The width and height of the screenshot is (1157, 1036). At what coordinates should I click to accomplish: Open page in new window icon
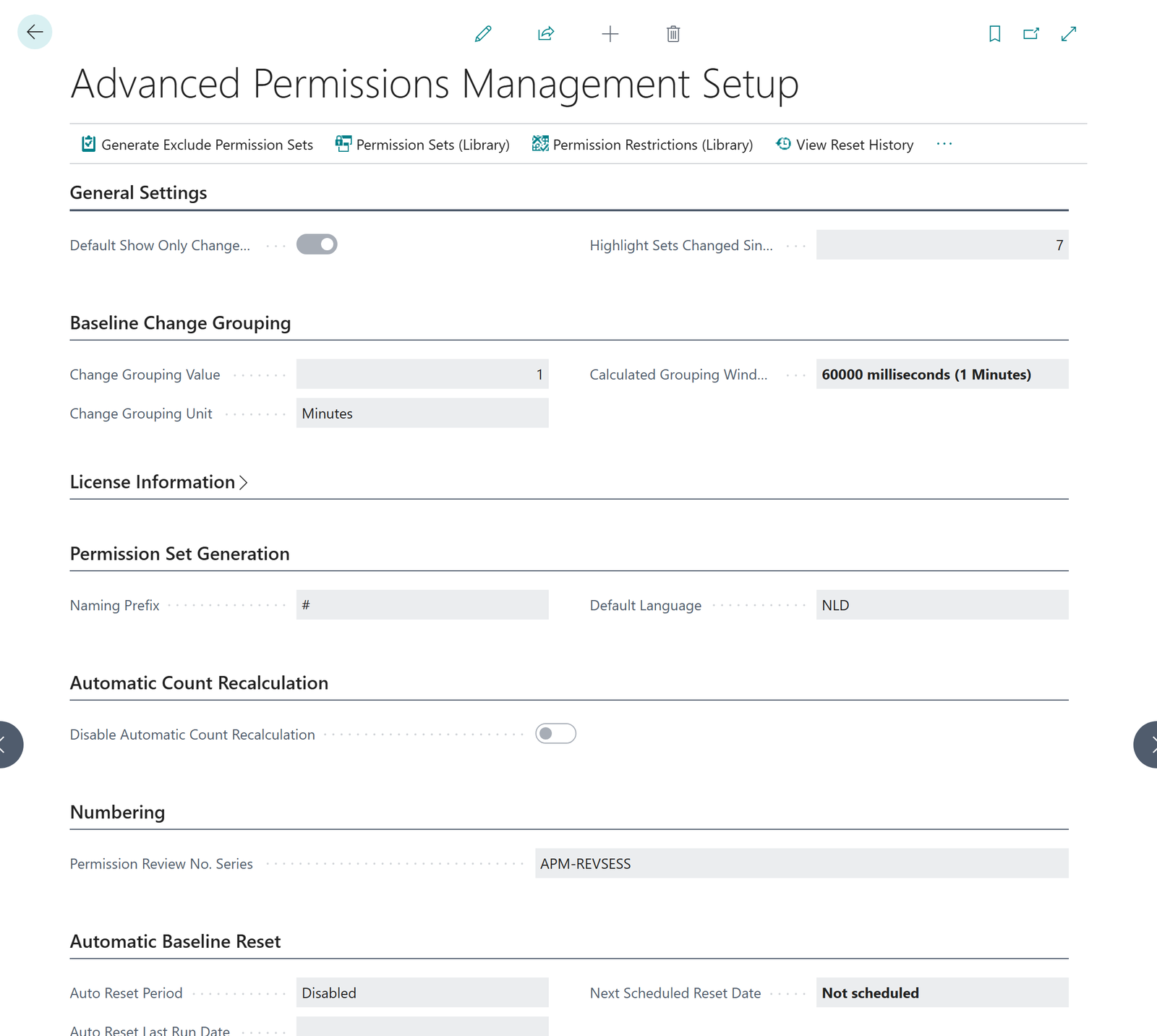(1031, 34)
